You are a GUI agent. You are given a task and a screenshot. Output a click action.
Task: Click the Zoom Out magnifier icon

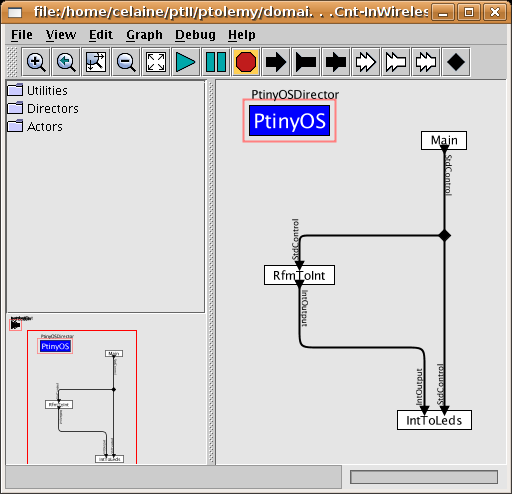click(x=126, y=62)
